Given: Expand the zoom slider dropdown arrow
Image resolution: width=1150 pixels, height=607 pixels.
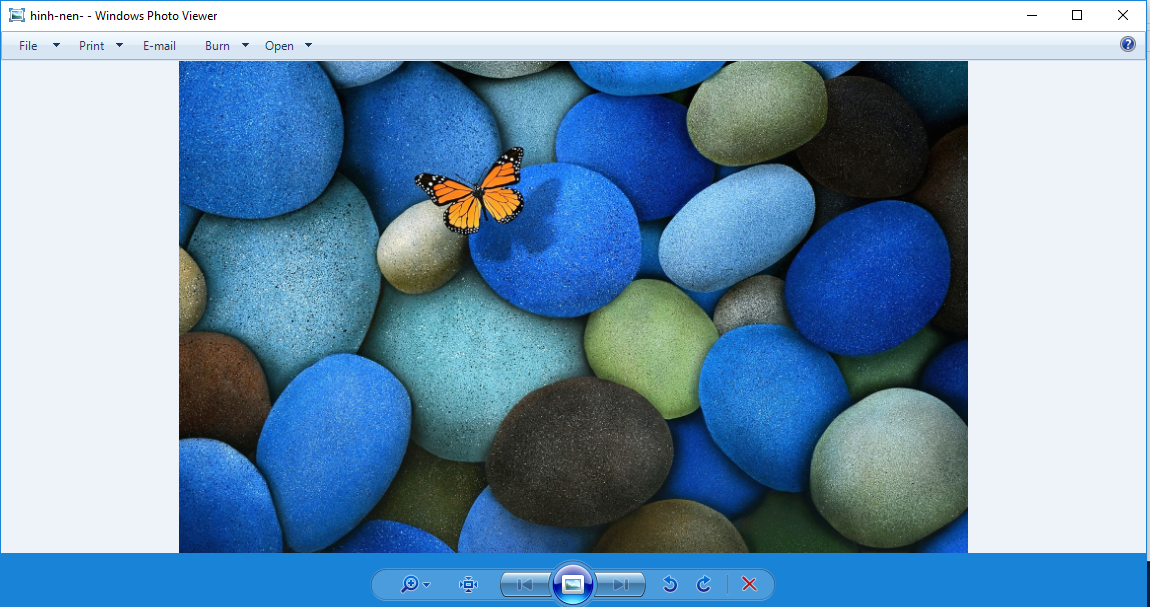Looking at the screenshot, I should coord(427,585).
